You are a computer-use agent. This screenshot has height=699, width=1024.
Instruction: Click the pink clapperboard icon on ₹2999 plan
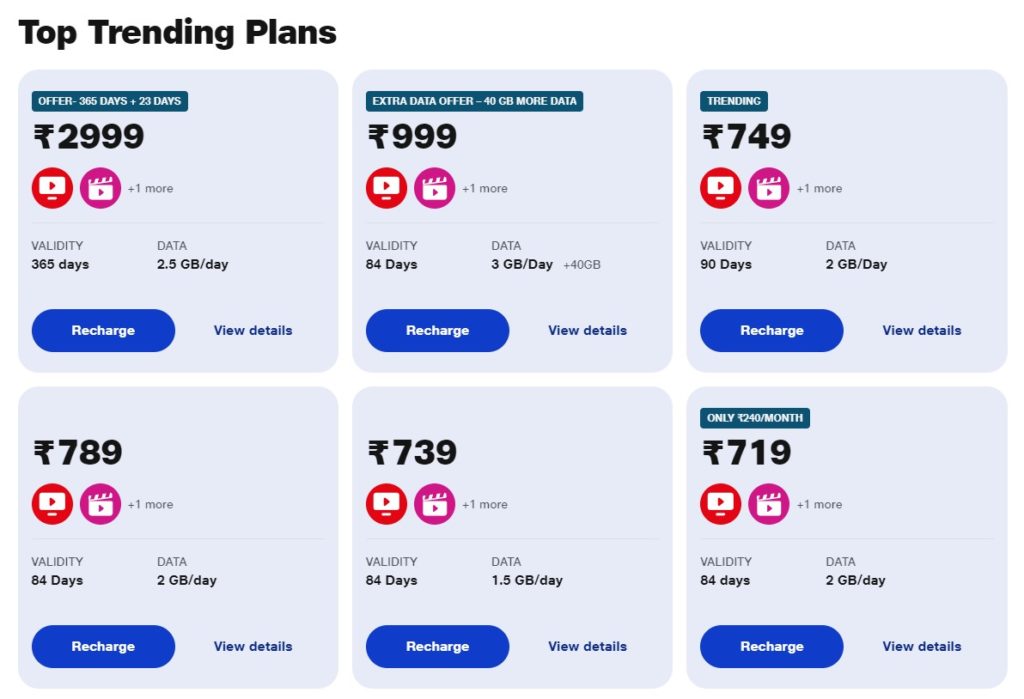pyautogui.click(x=101, y=187)
